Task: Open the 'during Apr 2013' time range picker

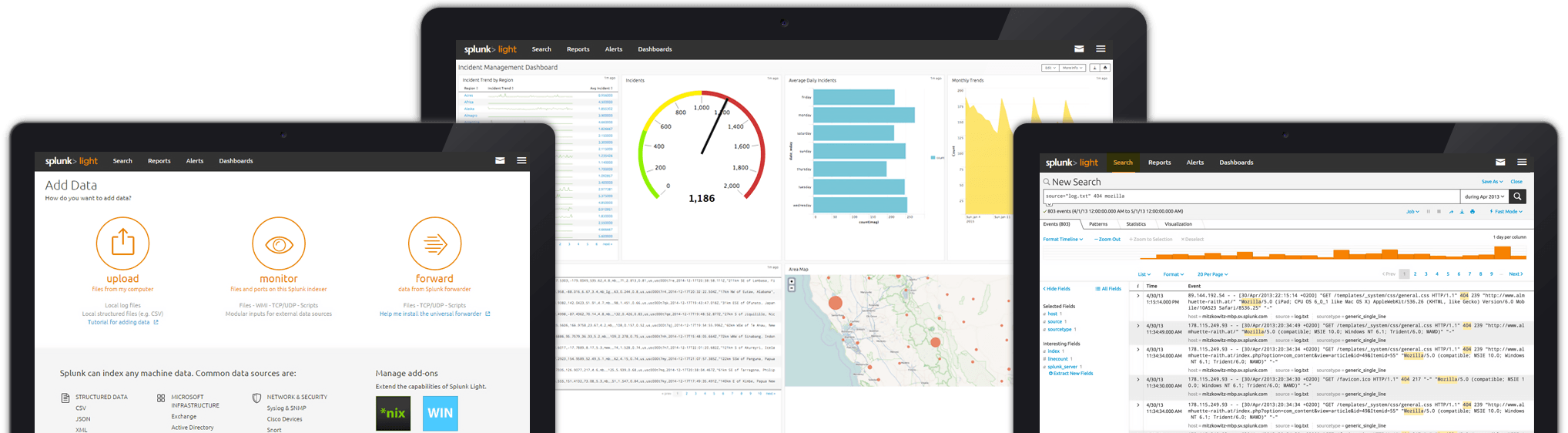Action: pos(1484,196)
